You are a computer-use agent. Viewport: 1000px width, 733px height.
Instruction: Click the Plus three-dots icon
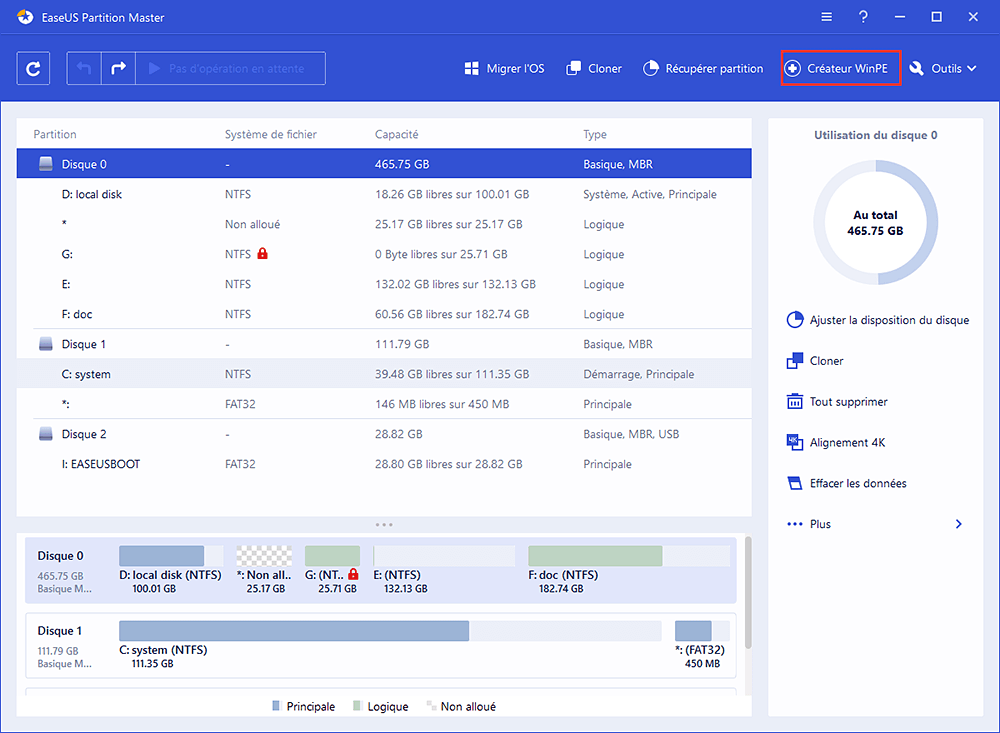coord(795,524)
